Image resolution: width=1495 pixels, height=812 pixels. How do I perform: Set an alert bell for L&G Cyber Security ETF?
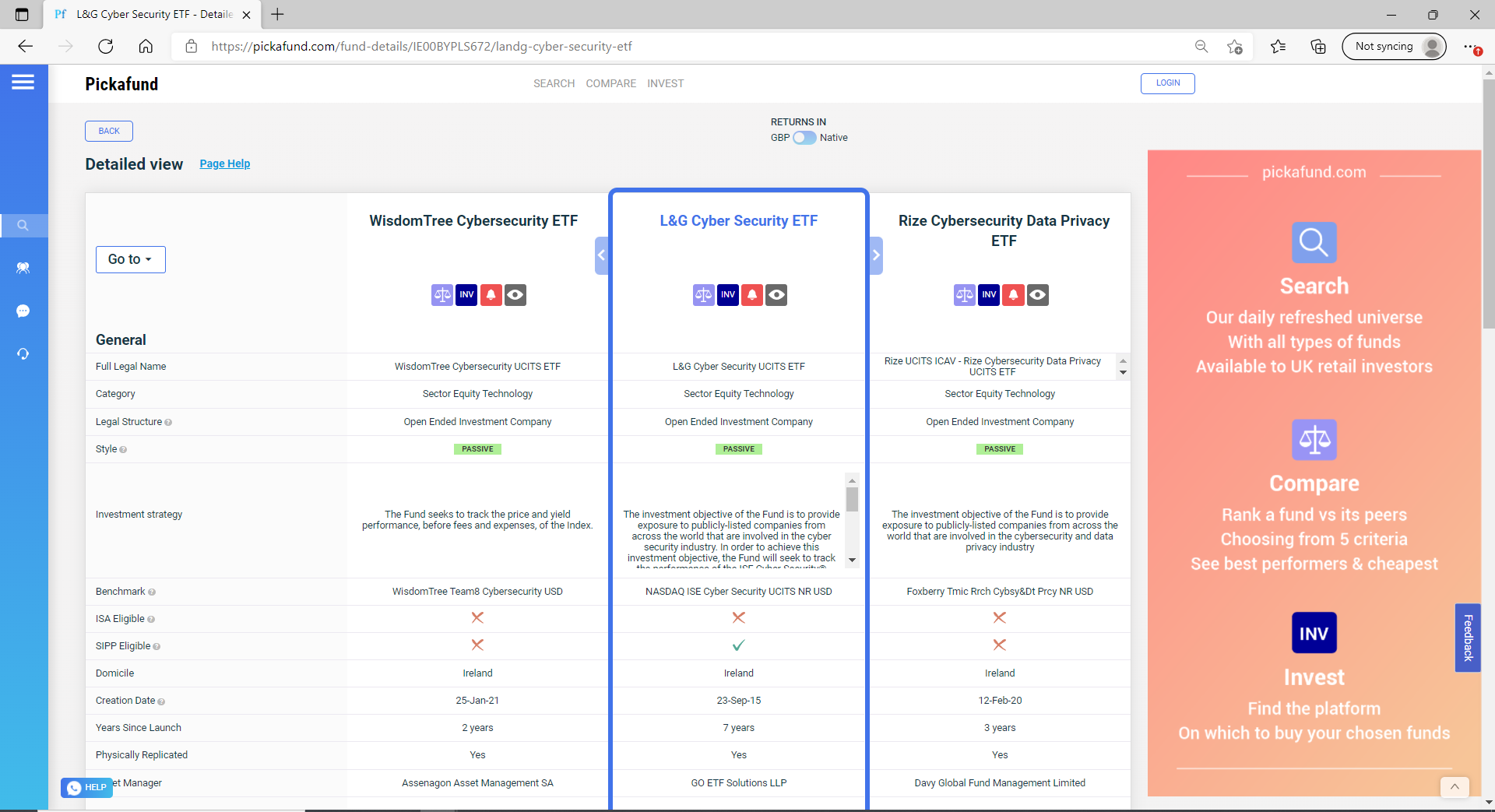tap(752, 294)
